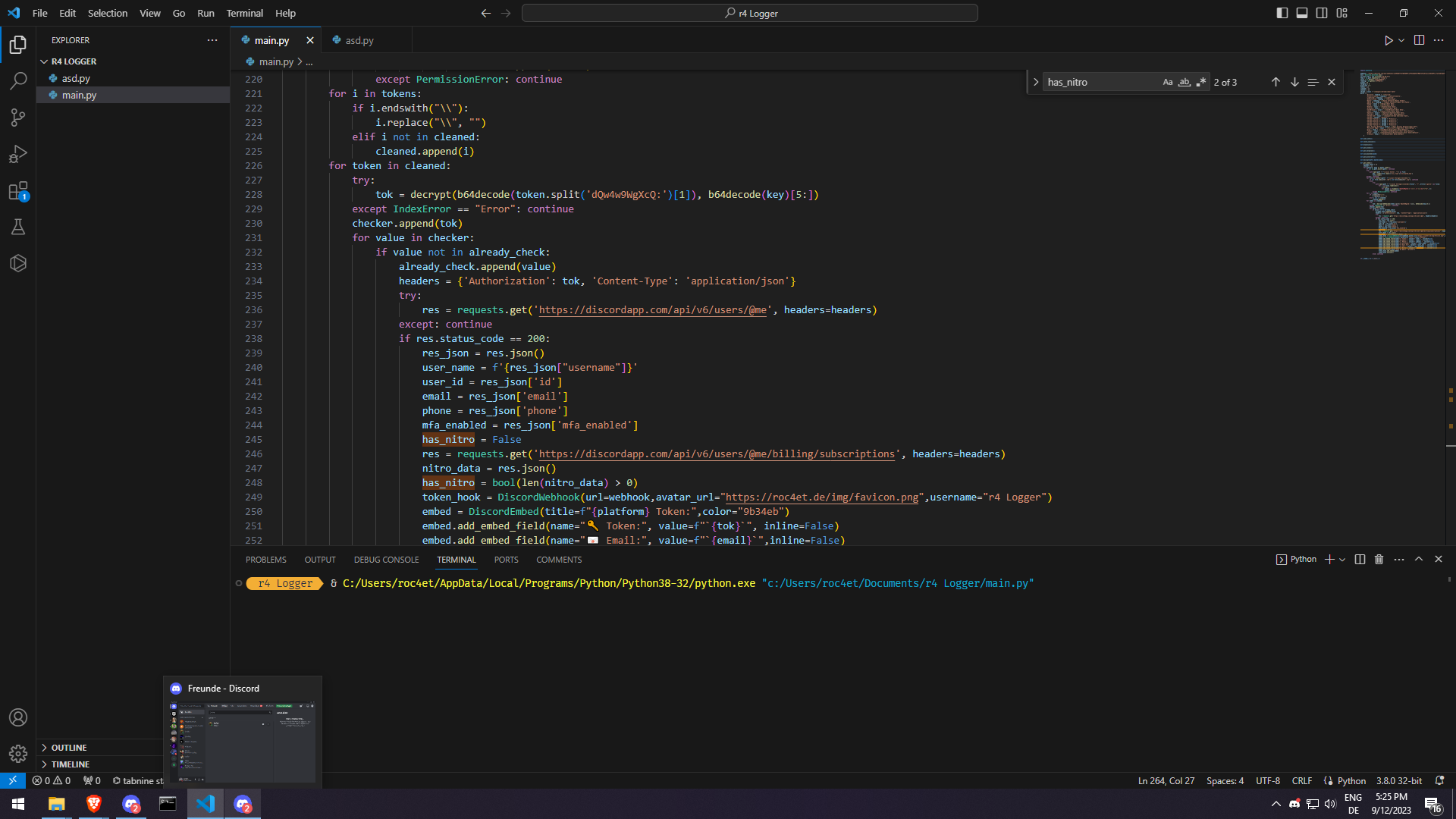The image size is (1456, 819).
Task: Open the Terminal menu
Action: click(x=244, y=13)
